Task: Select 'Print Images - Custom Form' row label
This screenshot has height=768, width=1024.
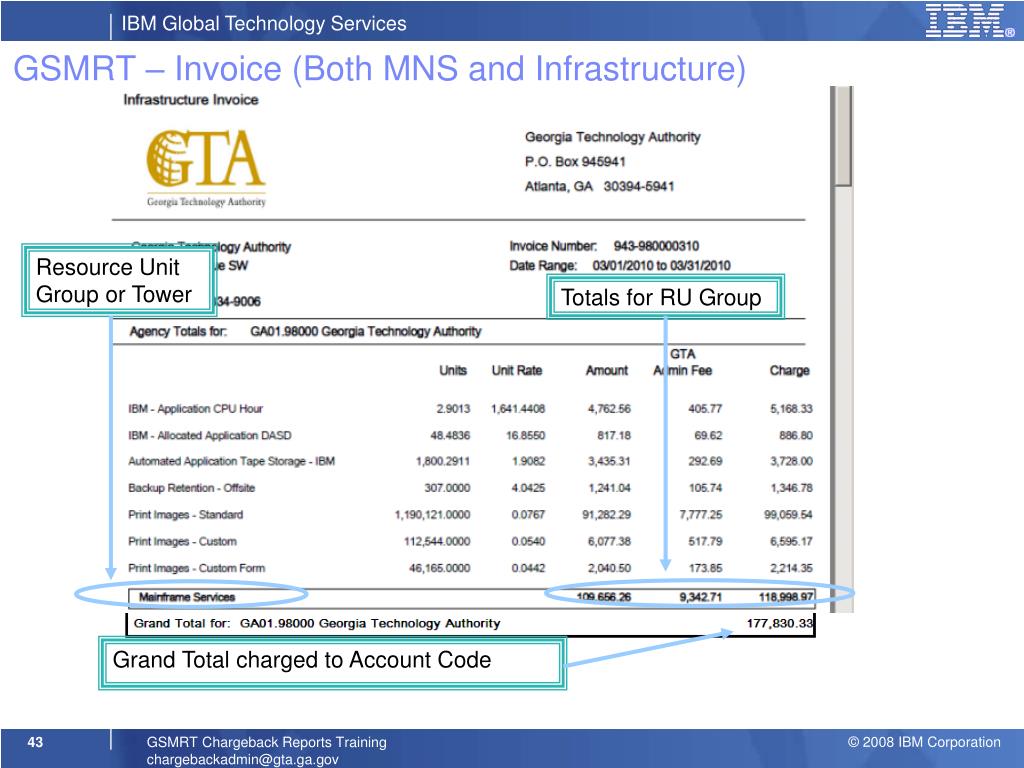Action: click(197, 568)
